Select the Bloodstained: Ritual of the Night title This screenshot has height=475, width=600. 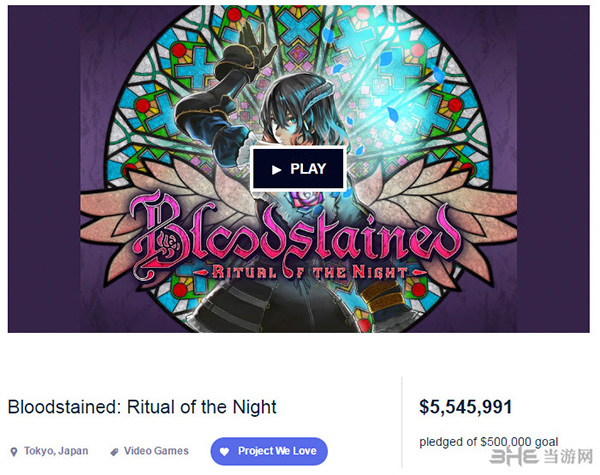[142, 407]
